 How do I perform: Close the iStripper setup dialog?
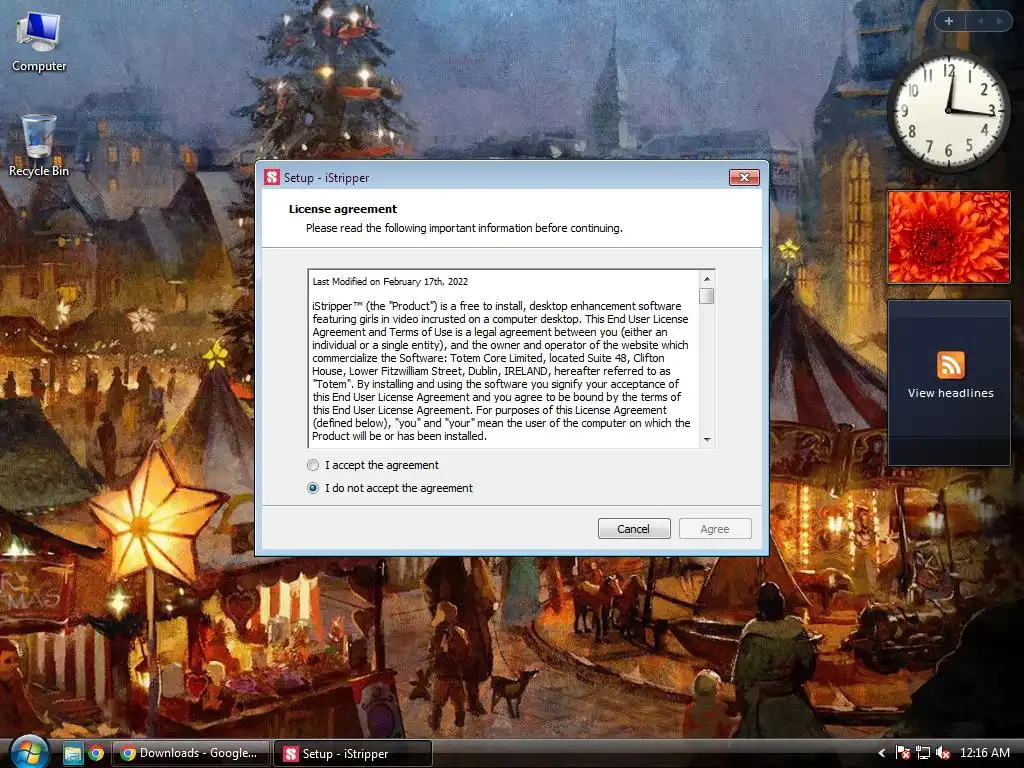tap(744, 177)
